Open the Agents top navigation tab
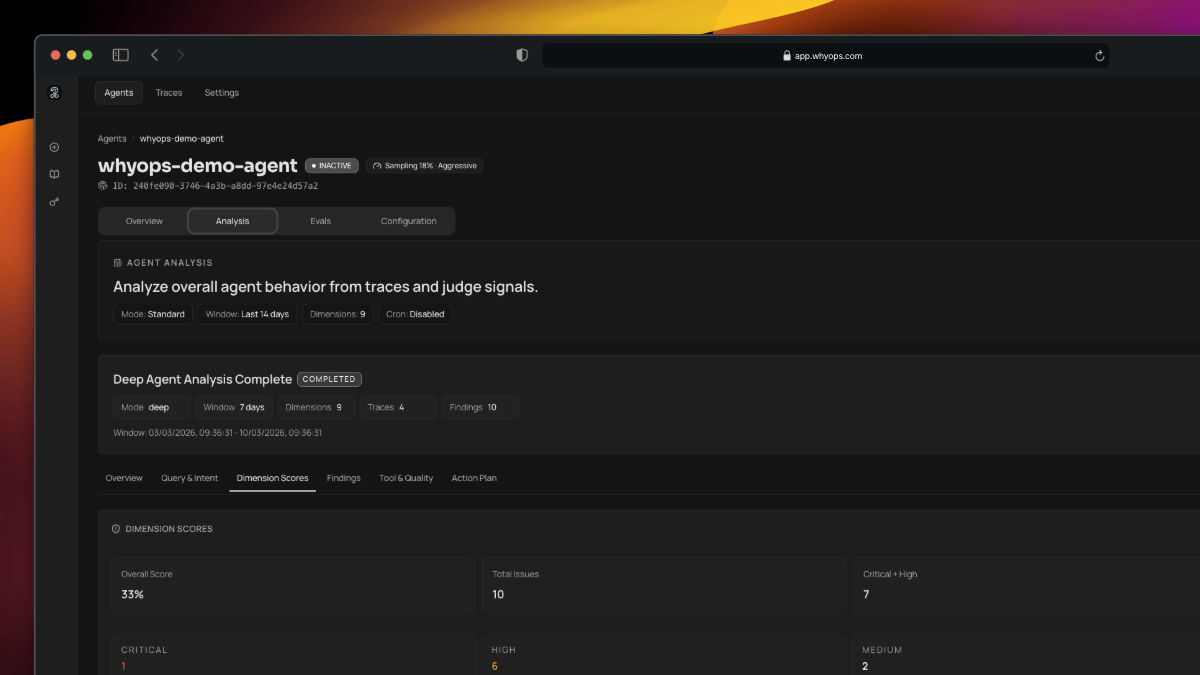The image size is (1200, 675). pyautogui.click(x=119, y=93)
